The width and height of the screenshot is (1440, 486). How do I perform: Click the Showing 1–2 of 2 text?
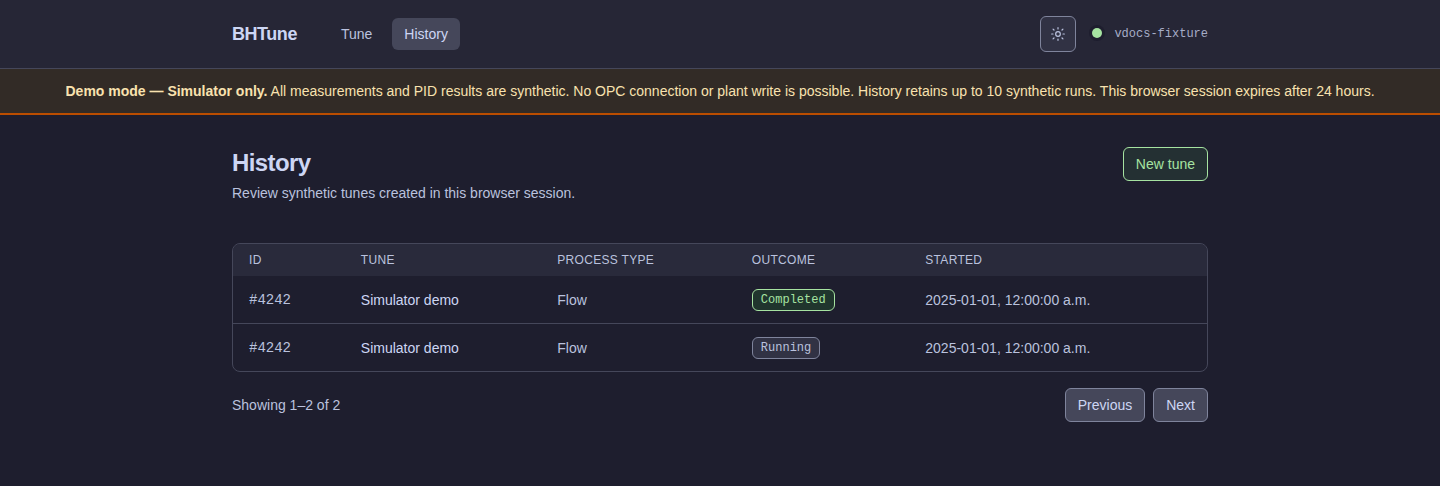coord(286,405)
